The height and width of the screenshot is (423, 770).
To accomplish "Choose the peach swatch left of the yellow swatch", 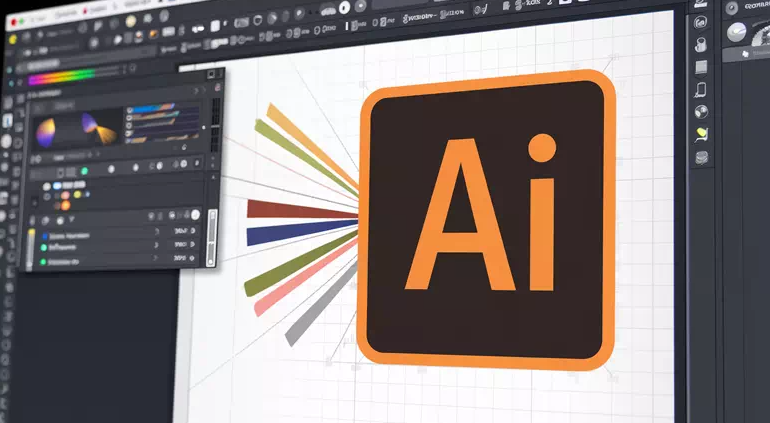I will pyautogui.click(x=65, y=196).
